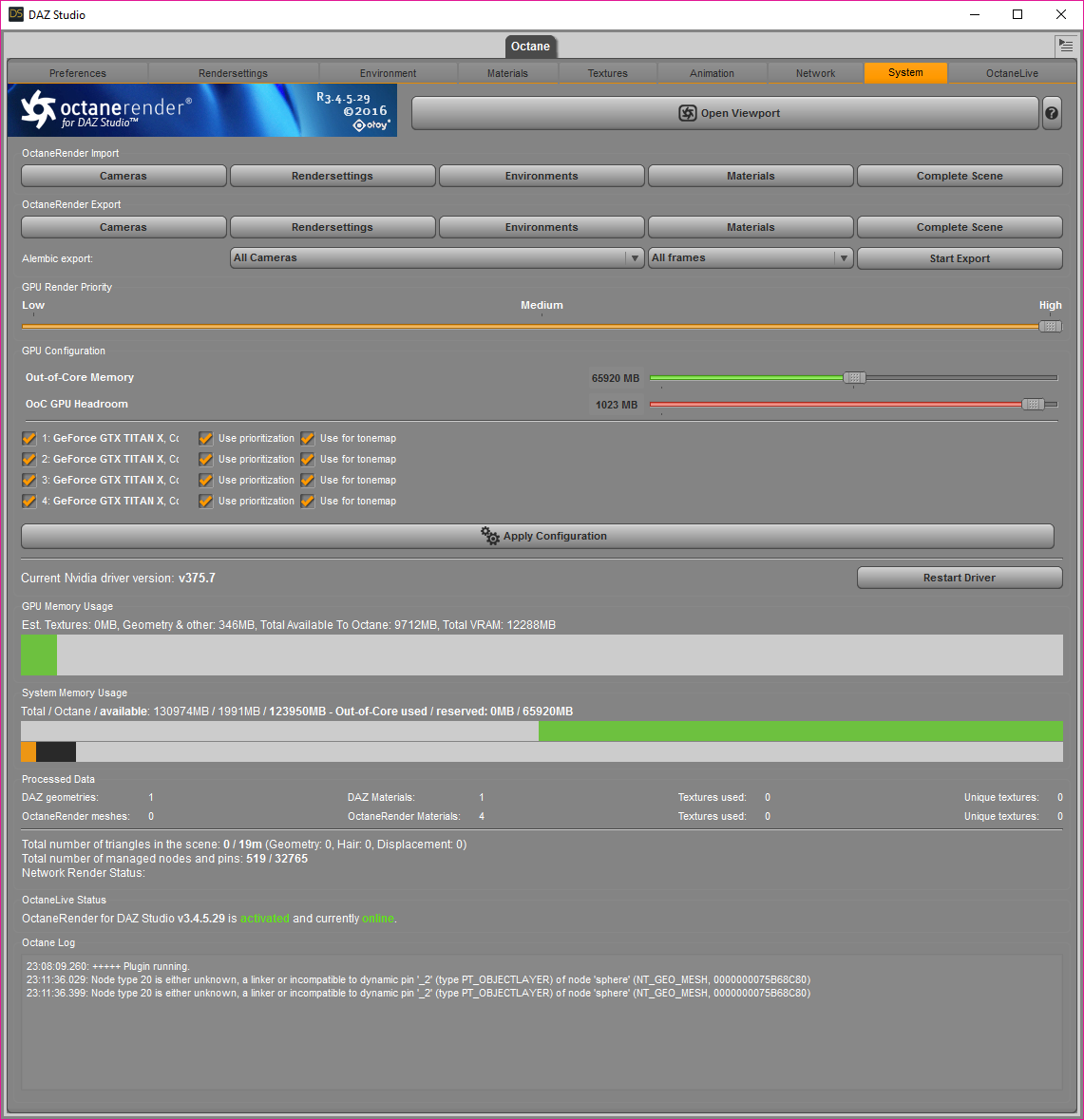This screenshot has height=1120, width=1084.
Task: Switch to the Preferences tab
Action: 77,73
